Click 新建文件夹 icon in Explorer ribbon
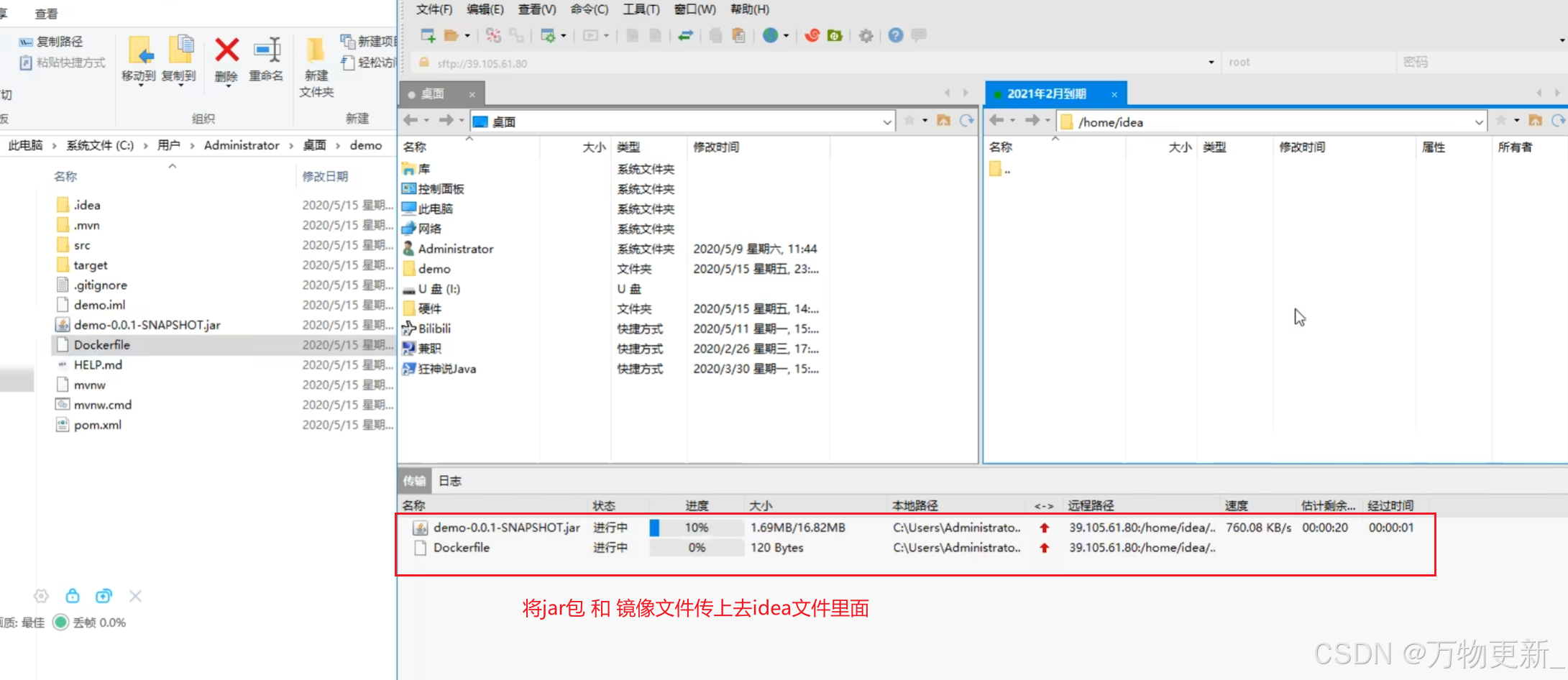The height and width of the screenshot is (680, 1568). tap(316, 50)
